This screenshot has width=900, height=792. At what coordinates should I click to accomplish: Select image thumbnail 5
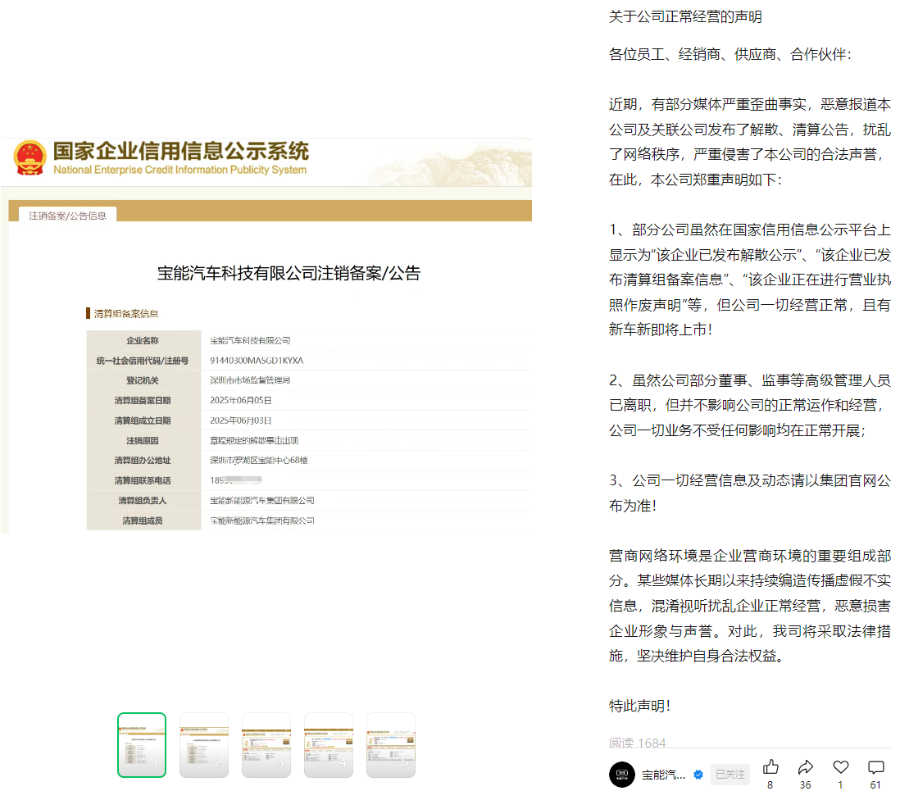point(391,745)
